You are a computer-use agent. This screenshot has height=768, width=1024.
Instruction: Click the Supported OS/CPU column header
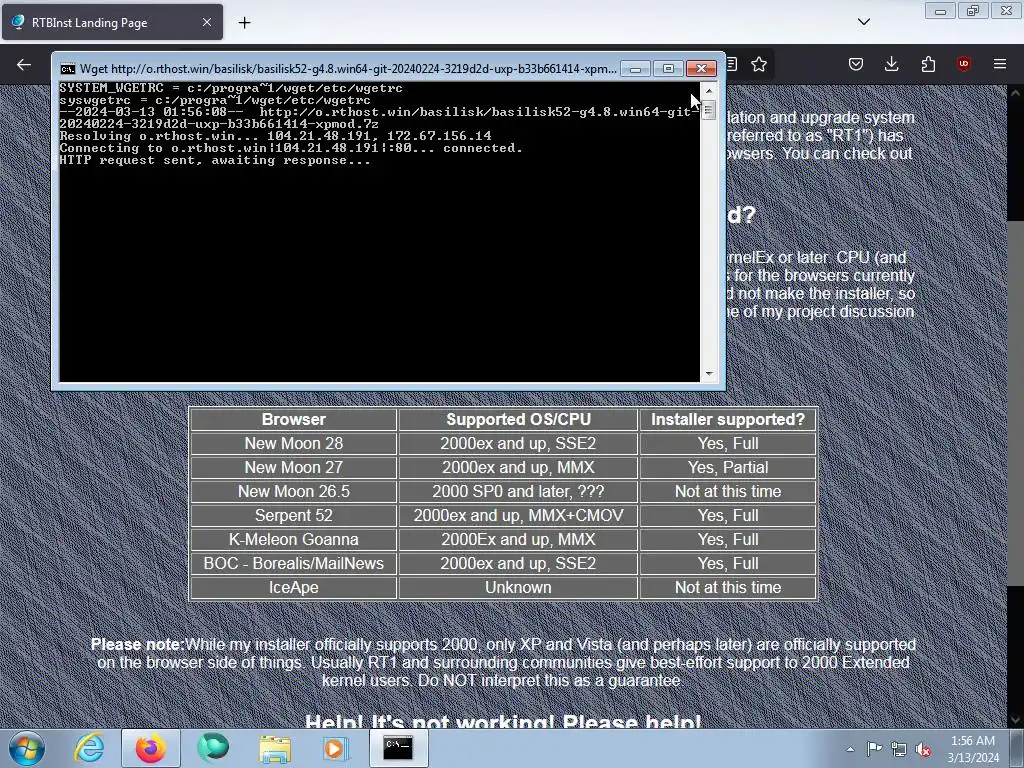coord(518,419)
